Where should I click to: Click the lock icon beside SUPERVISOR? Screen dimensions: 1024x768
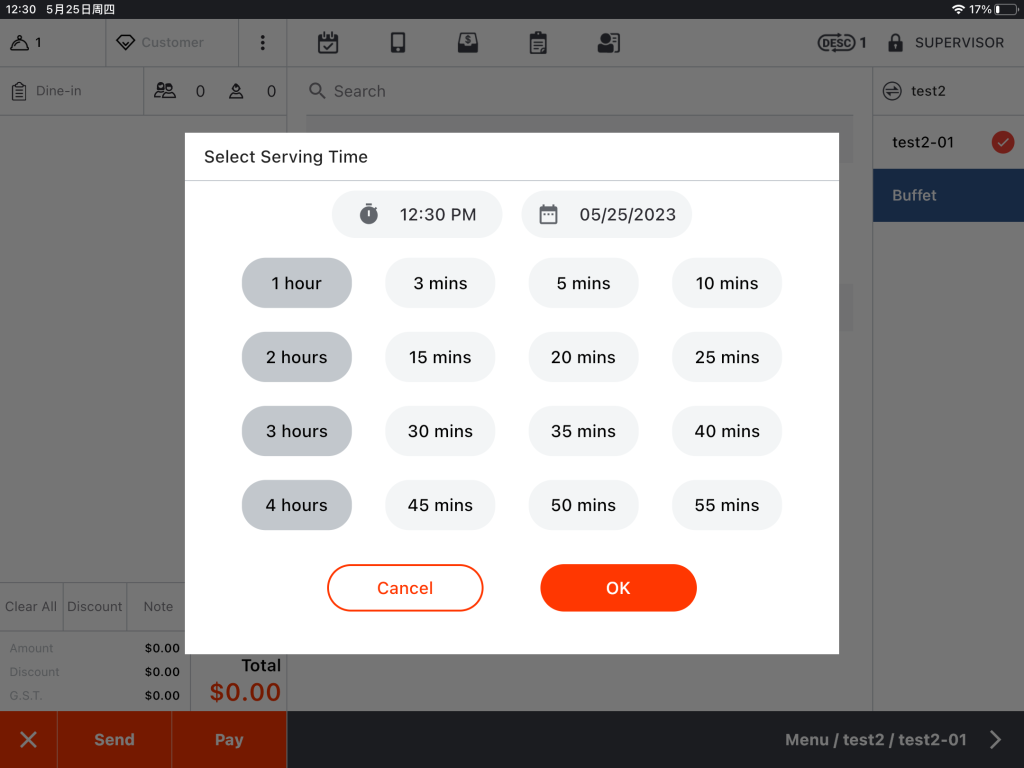(894, 43)
